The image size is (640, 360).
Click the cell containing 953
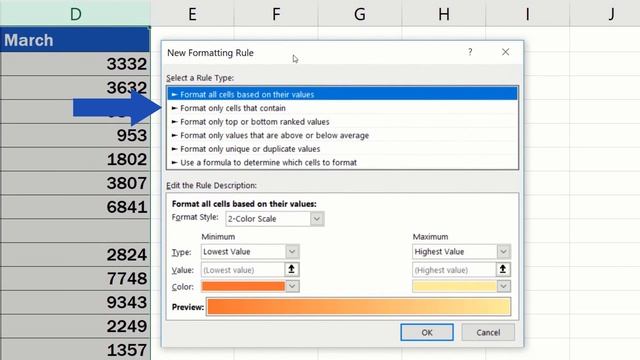(75, 136)
